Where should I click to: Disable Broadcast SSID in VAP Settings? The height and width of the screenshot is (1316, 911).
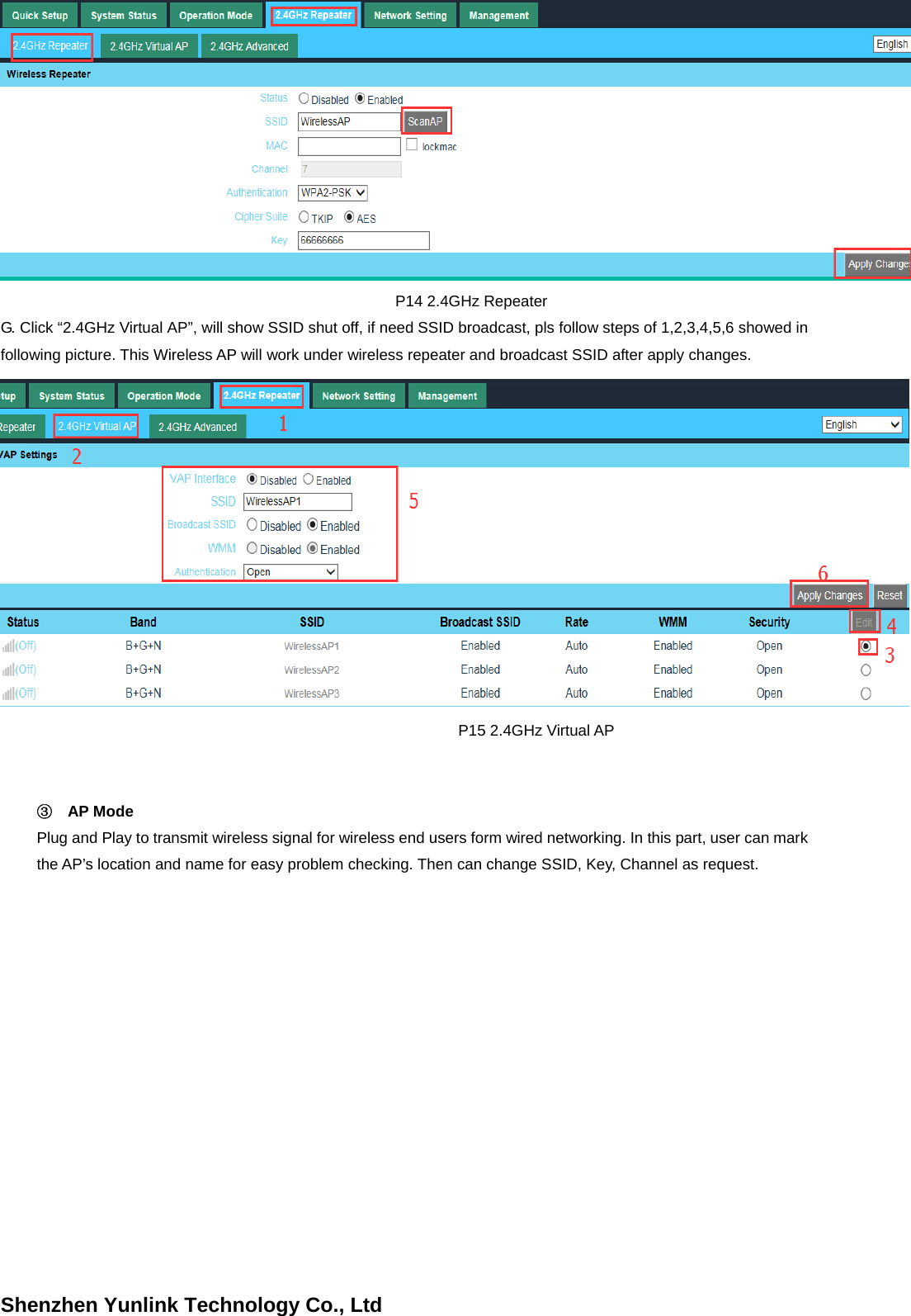pyautogui.click(x=253, y=524)
